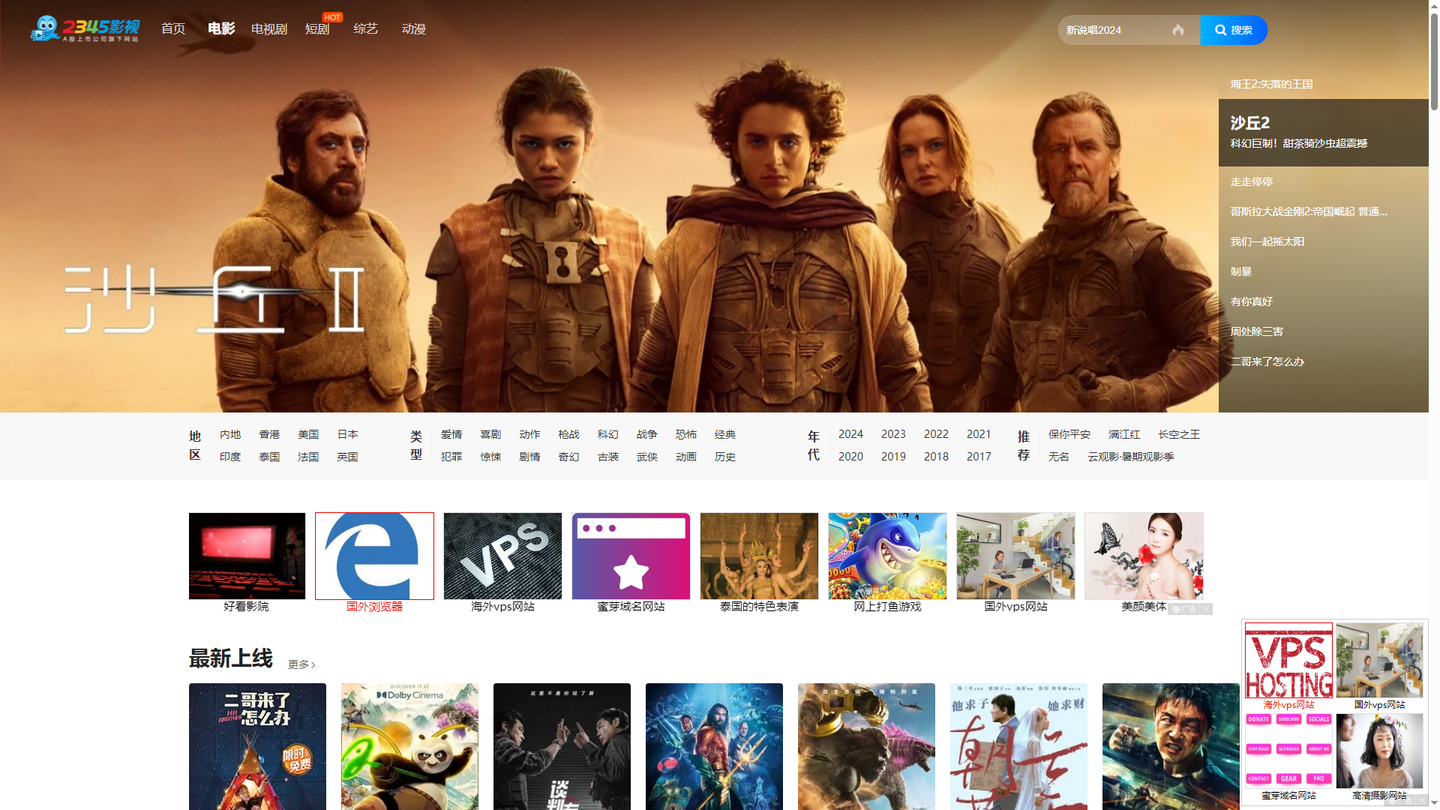Screen dimensions: 1440x810
Task: Go to the 首页 nav tab
Action: point(173,29)
